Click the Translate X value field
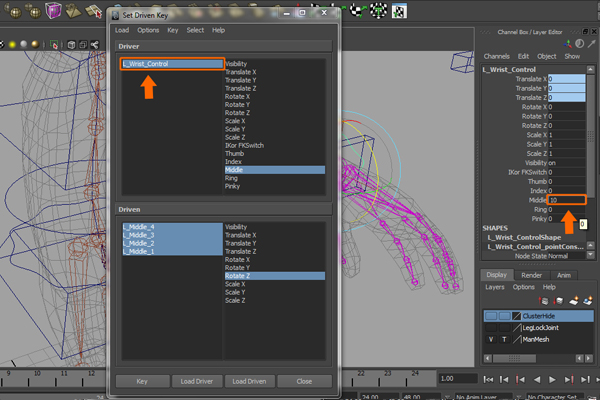Screen dimensions: 600x400 pyautogui.click(x=566, y=79)
